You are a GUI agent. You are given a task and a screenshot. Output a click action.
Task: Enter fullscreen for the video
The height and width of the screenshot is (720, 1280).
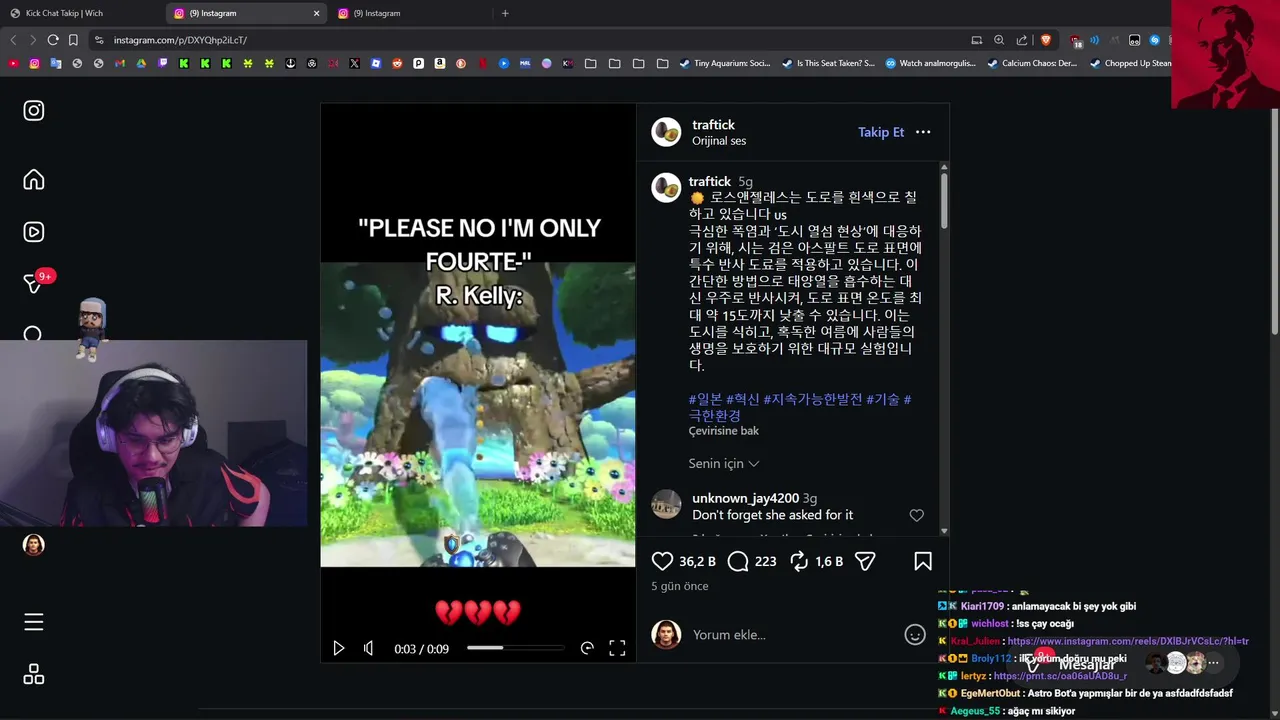point(617,648)
